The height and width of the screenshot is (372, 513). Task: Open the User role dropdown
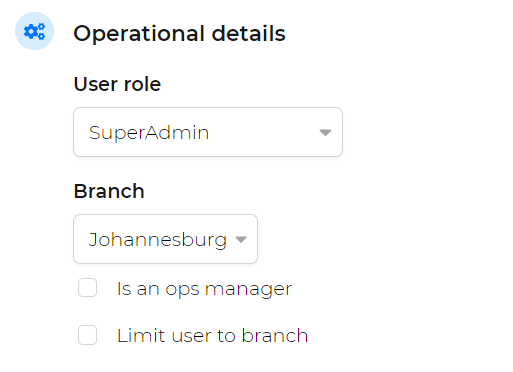tap(208, 132)
